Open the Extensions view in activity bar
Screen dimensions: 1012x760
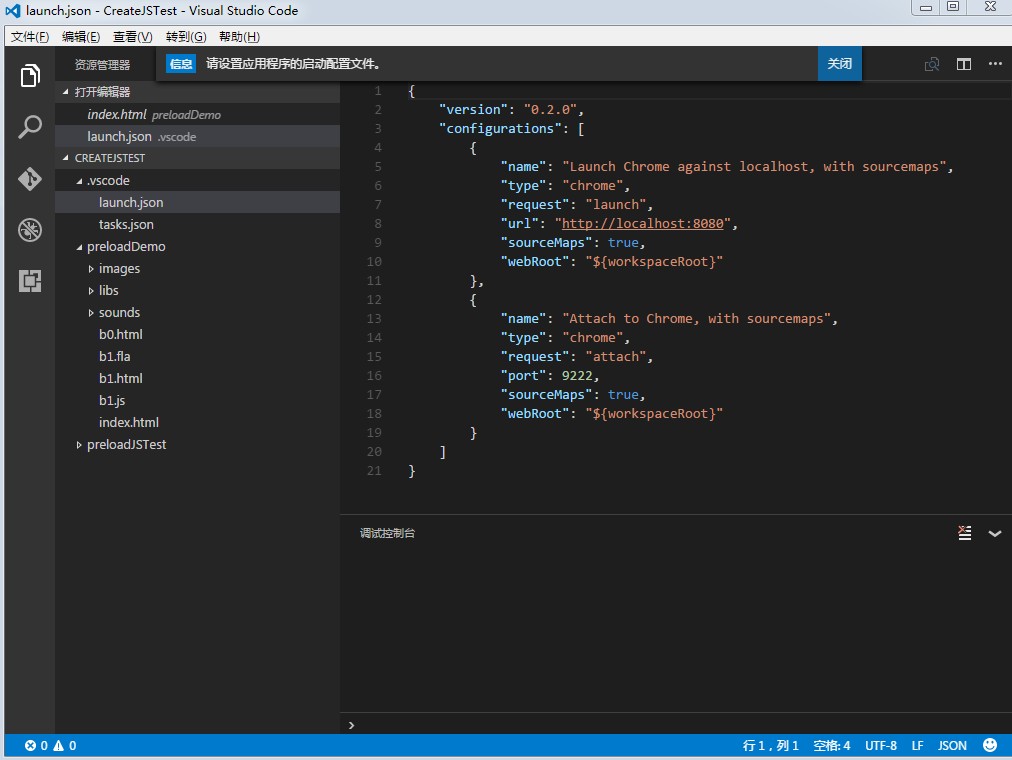coord(30,281)
